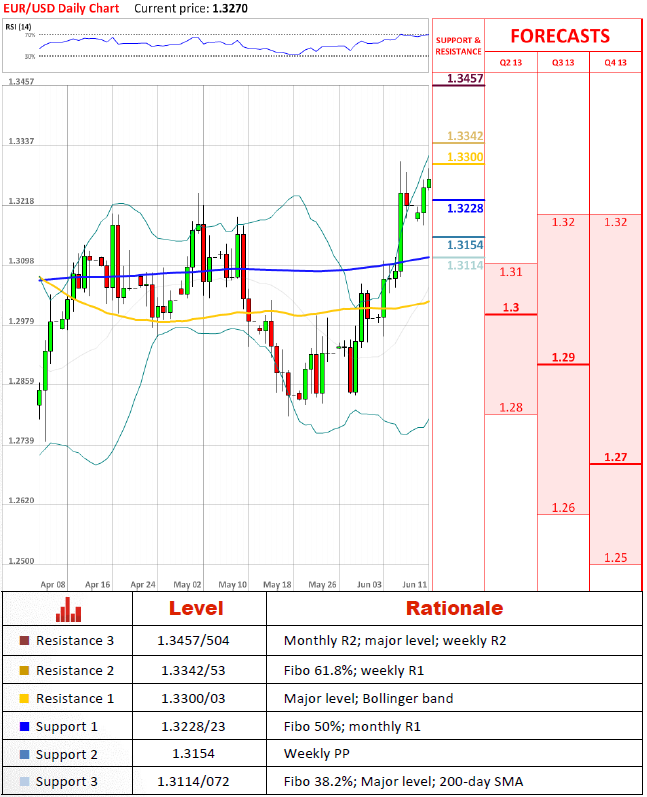Click the 1.3098 price axis label
647x797 pixels.
[21, 261]
